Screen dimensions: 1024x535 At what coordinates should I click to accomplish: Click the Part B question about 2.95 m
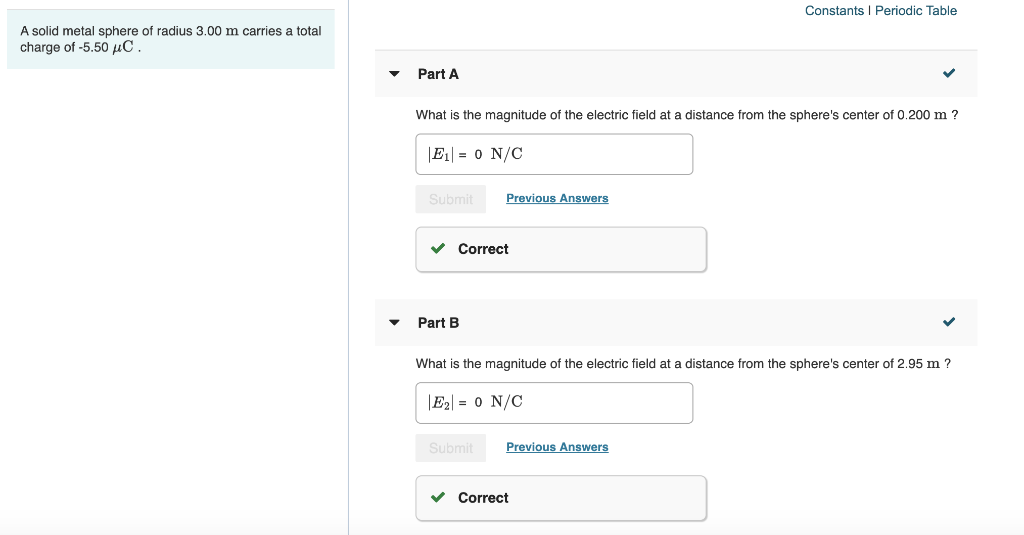point(683,364)
